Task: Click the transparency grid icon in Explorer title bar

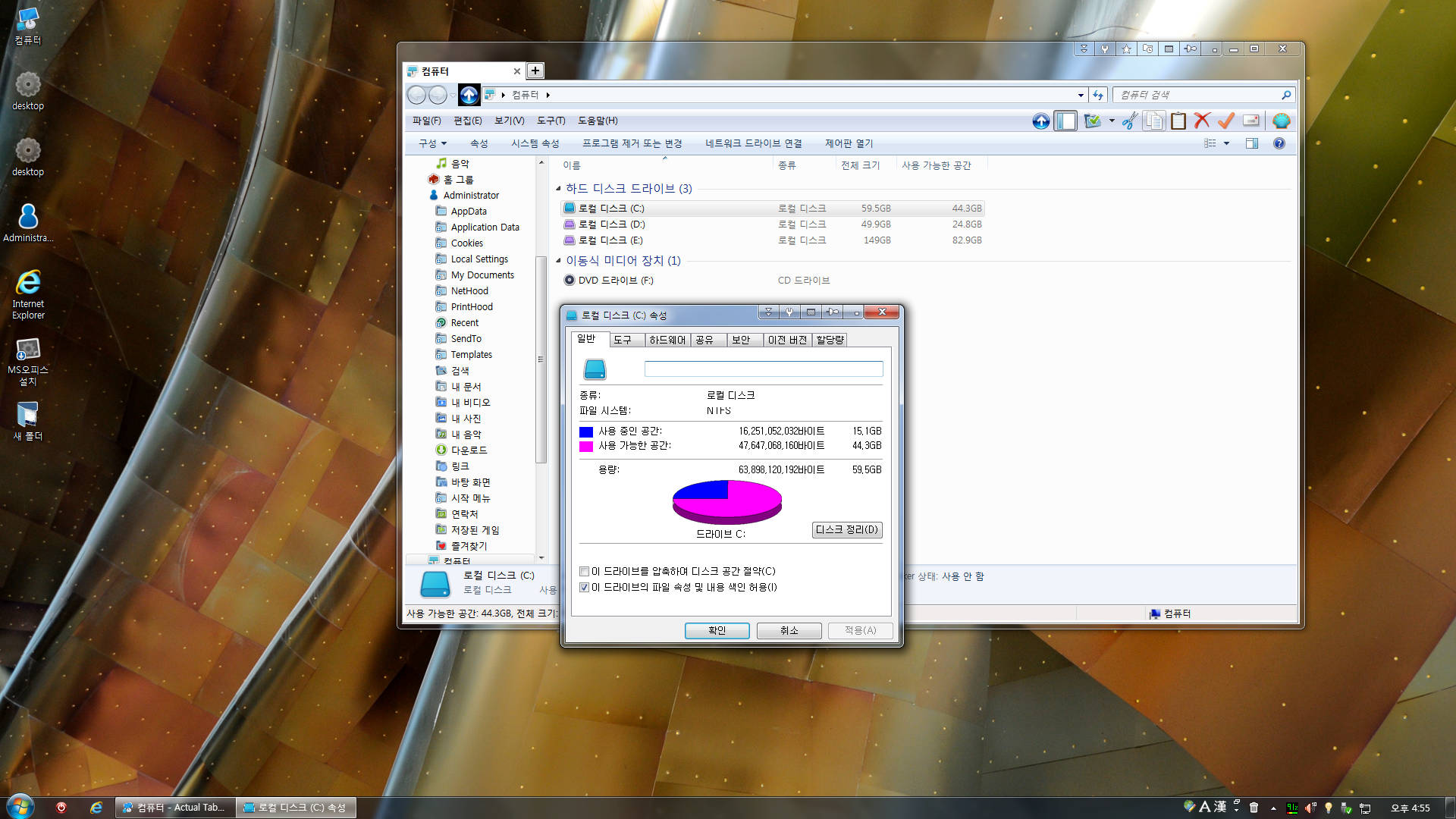Action: point(1169,49)
